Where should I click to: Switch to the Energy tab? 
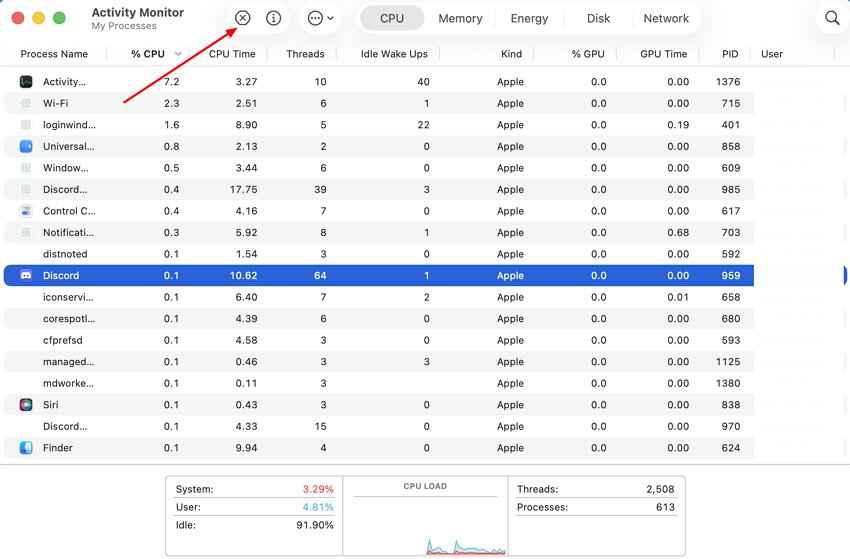point(529,18)
